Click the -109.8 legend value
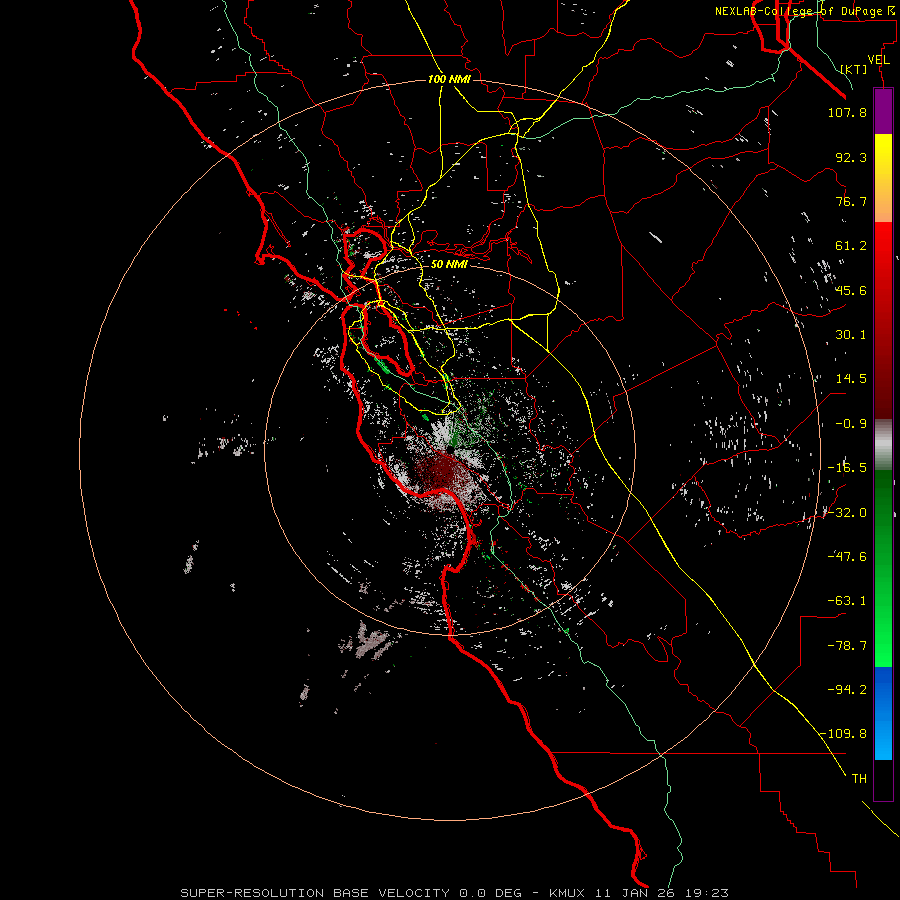This screenshot has height=900, width=900. (844, 734)
